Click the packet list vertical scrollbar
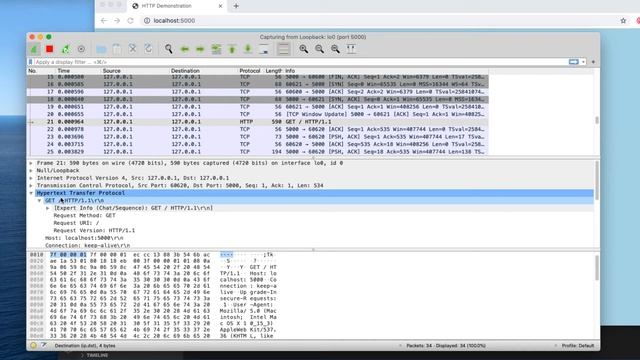 click(597, 120)
